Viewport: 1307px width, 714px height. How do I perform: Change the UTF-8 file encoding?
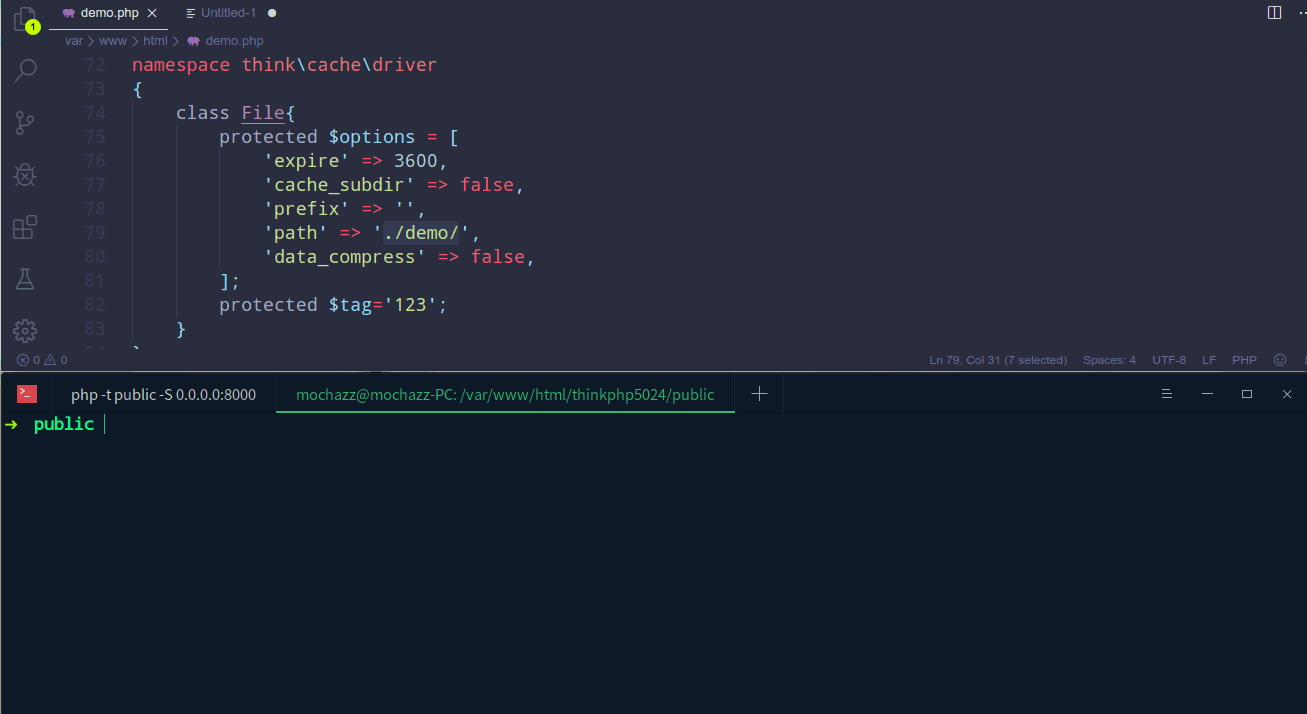[1168, 360]
